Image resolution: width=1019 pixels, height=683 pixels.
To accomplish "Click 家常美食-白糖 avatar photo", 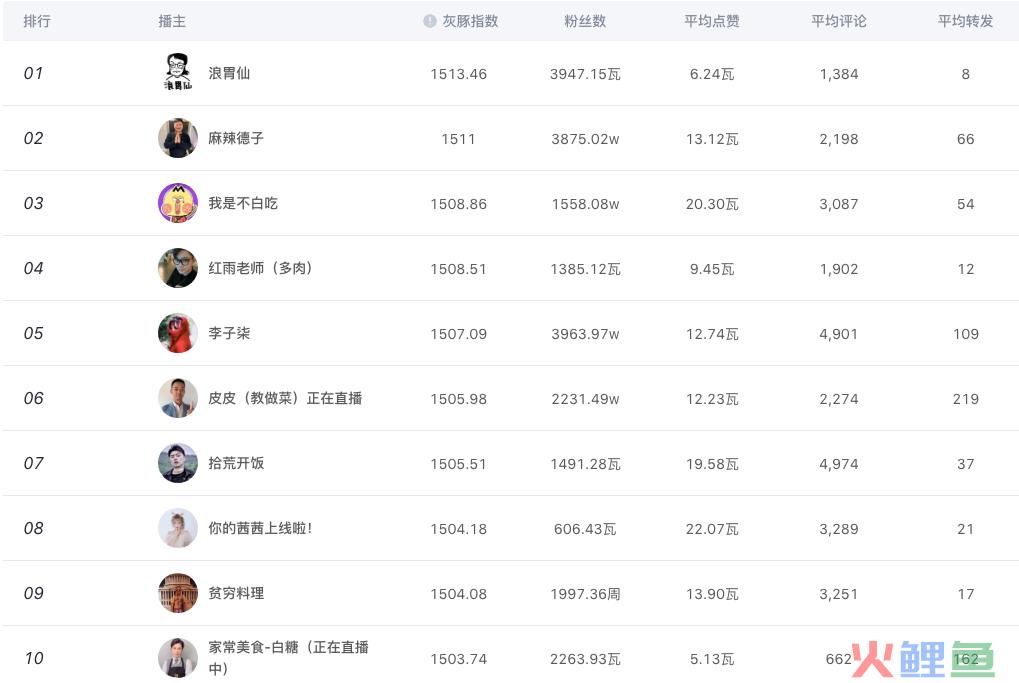I will 177,658.
